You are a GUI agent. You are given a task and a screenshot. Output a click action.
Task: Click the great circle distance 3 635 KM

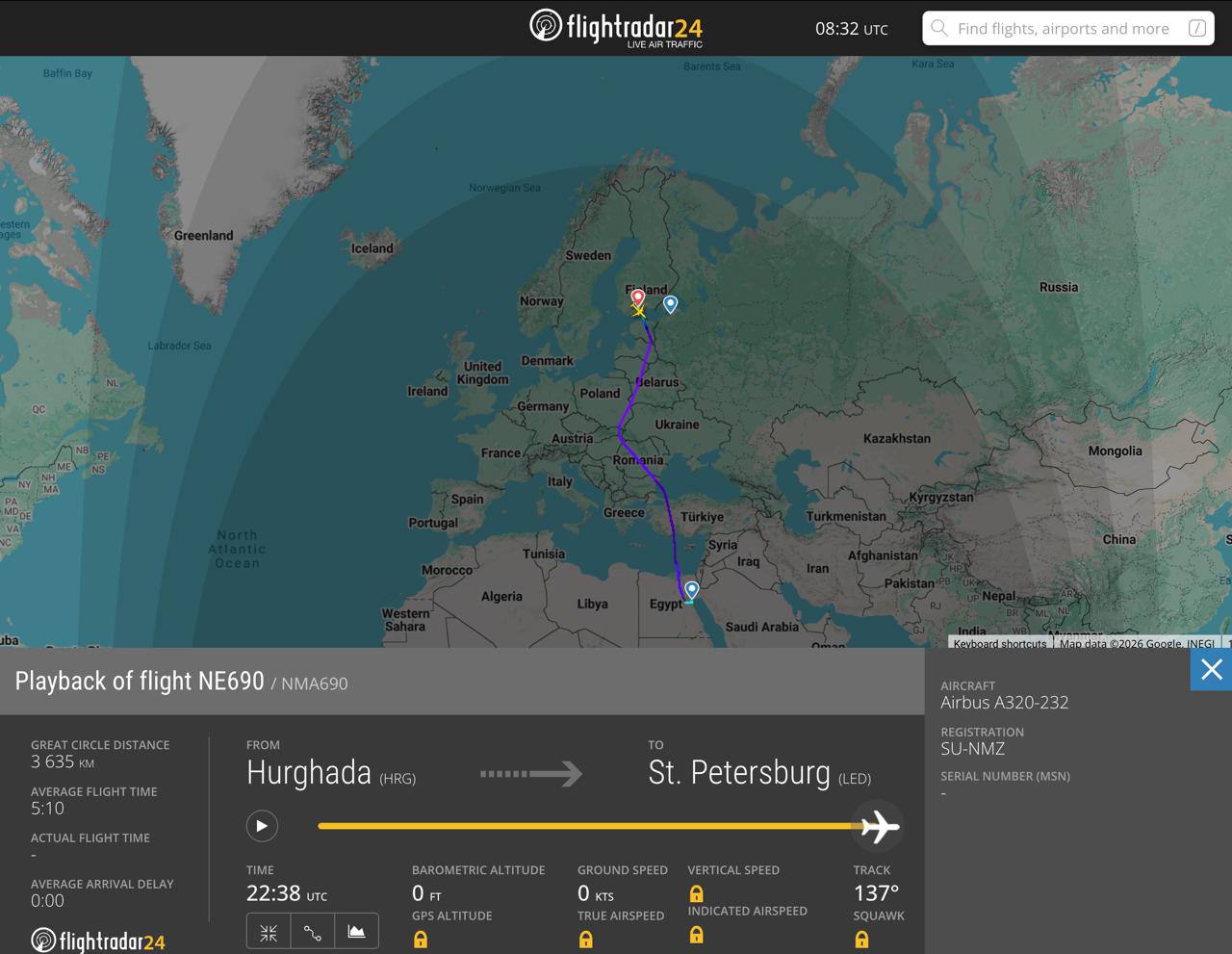tap(63, 761)
